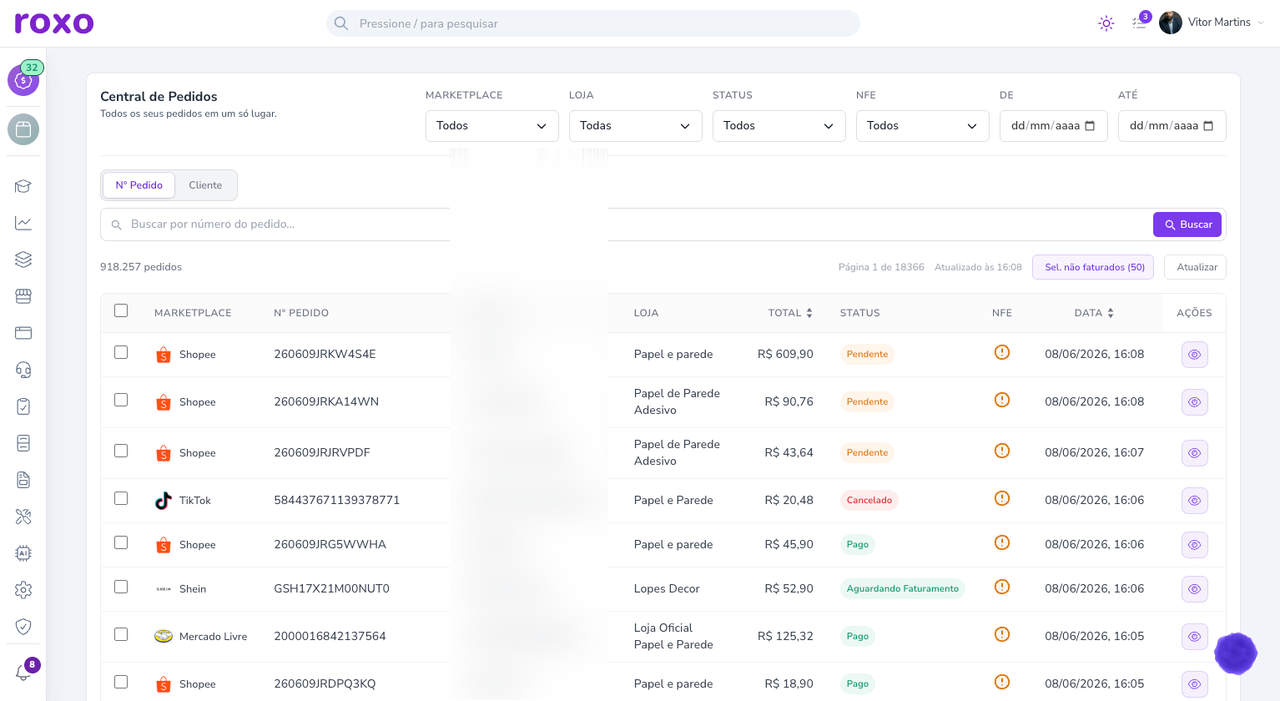Open the headset support sidebar icon

tap(23, 370)
